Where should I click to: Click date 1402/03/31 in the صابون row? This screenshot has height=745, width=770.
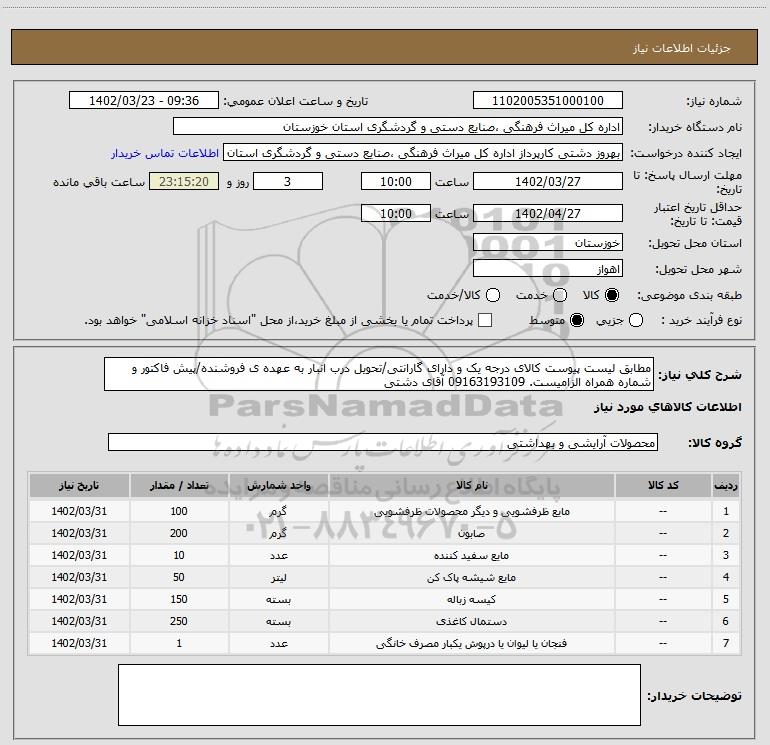[x=79, y=533]
